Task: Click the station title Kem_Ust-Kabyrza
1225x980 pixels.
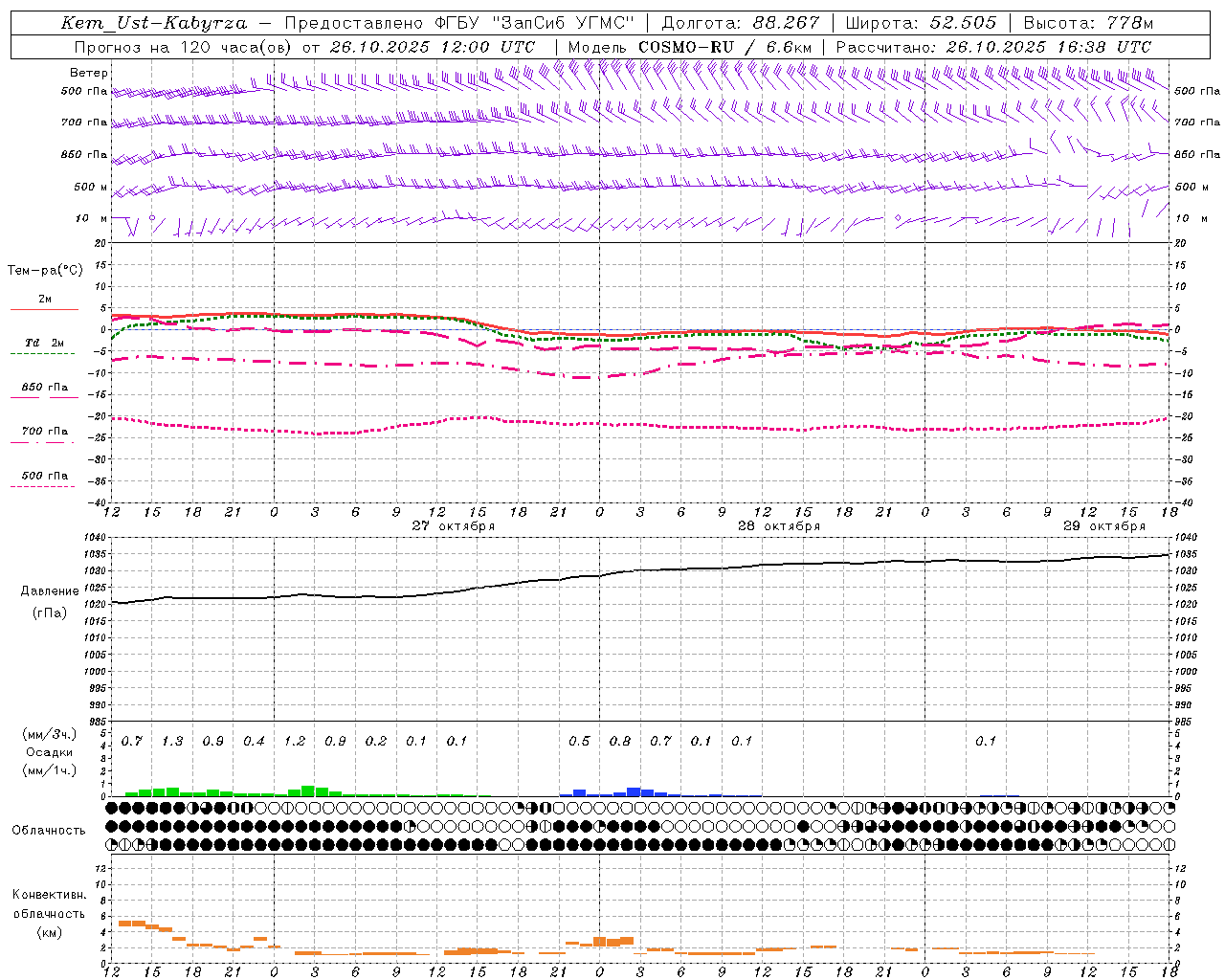Action: tap(154, 23)
